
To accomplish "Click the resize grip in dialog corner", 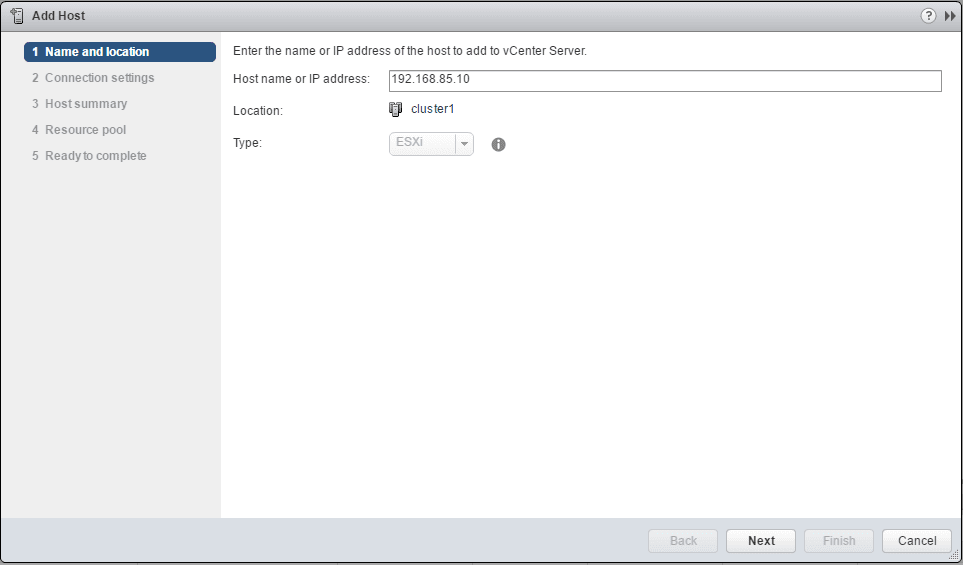I will 953,555.
